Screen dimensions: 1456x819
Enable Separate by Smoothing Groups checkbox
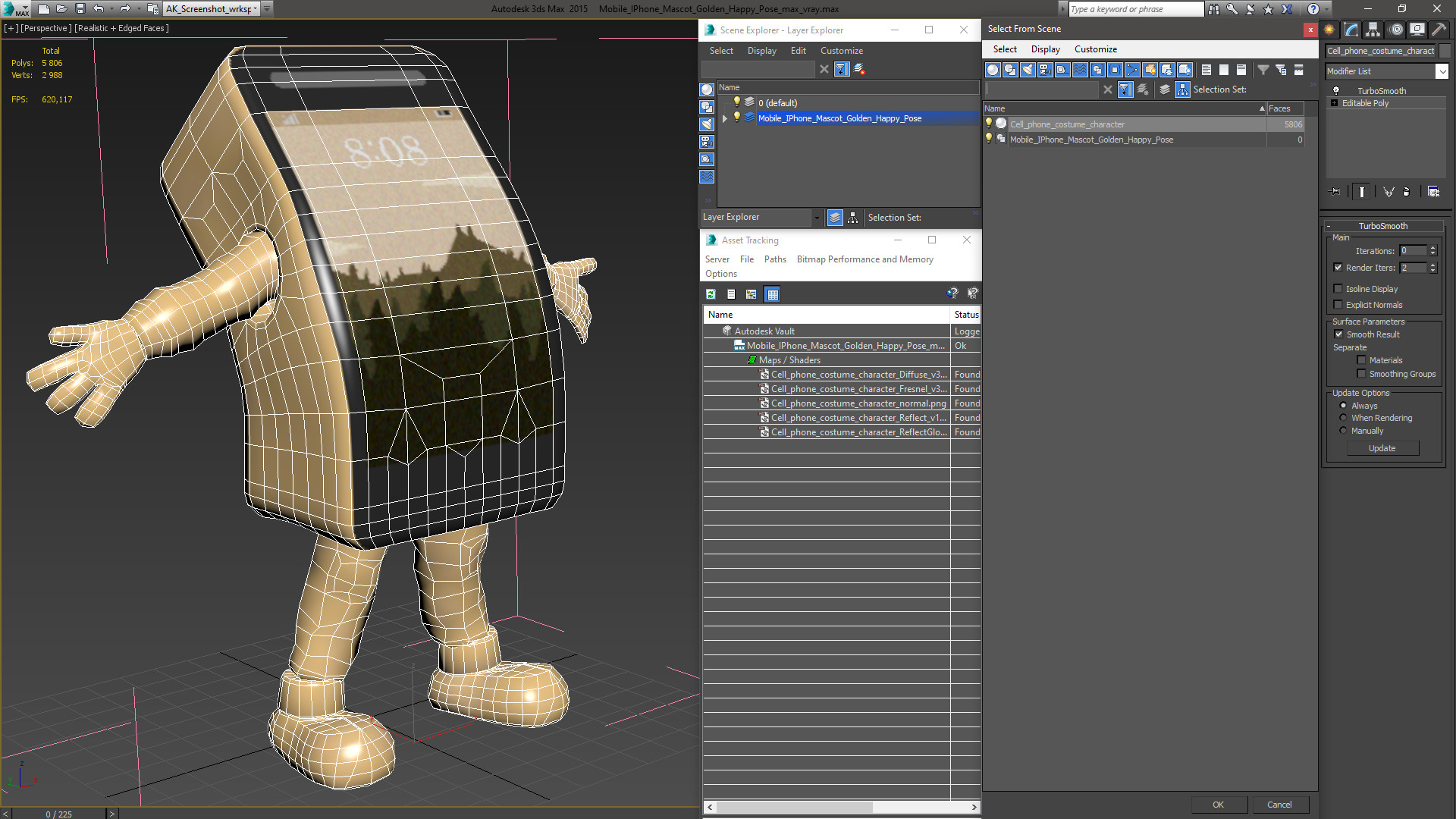[1361, 374]
